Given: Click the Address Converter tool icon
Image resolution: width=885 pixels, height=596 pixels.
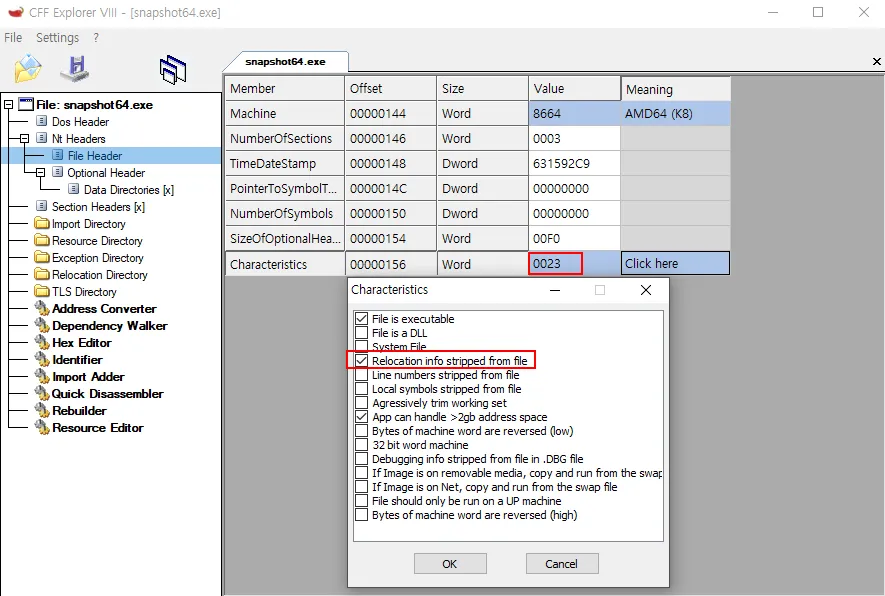Looking at the screenshot, I should click(42, 309).
